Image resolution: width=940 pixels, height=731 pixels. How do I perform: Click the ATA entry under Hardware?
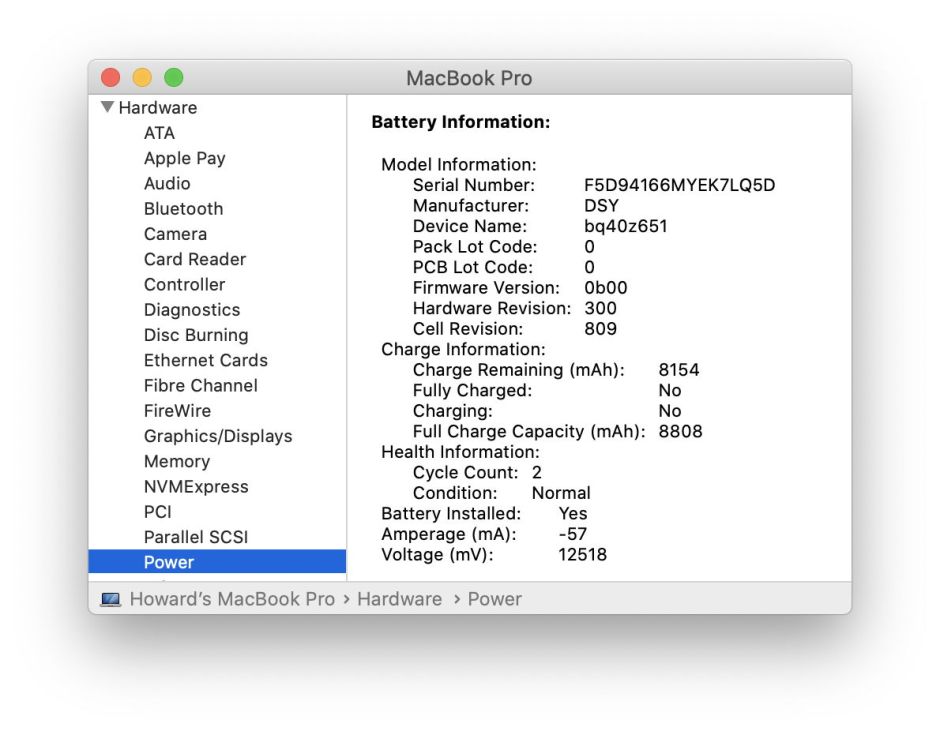point(158,132)
